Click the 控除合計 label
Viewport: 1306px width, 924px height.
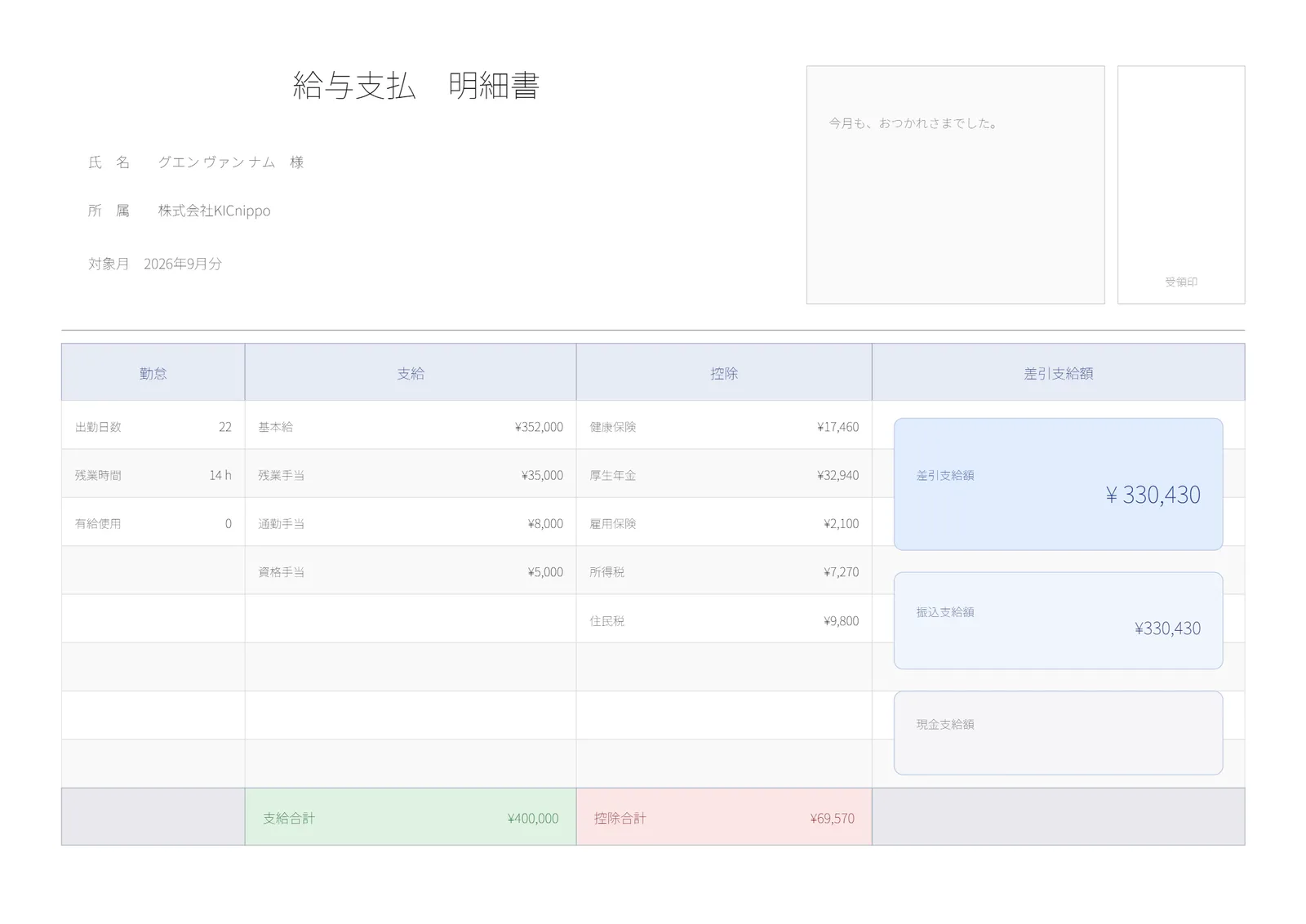pyautogui.click(x=620, y=819)
